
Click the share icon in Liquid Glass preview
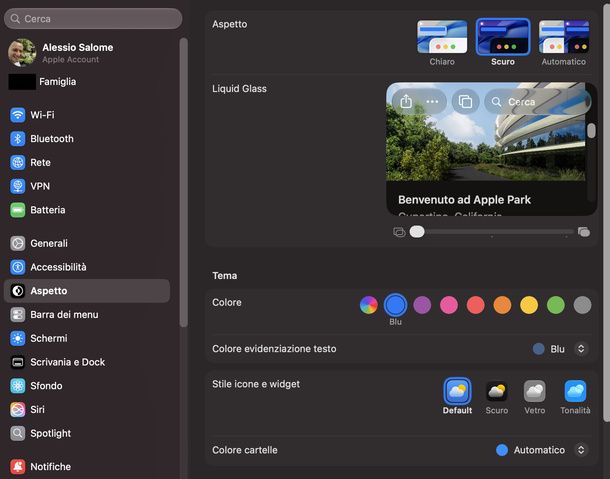[406, 102]
